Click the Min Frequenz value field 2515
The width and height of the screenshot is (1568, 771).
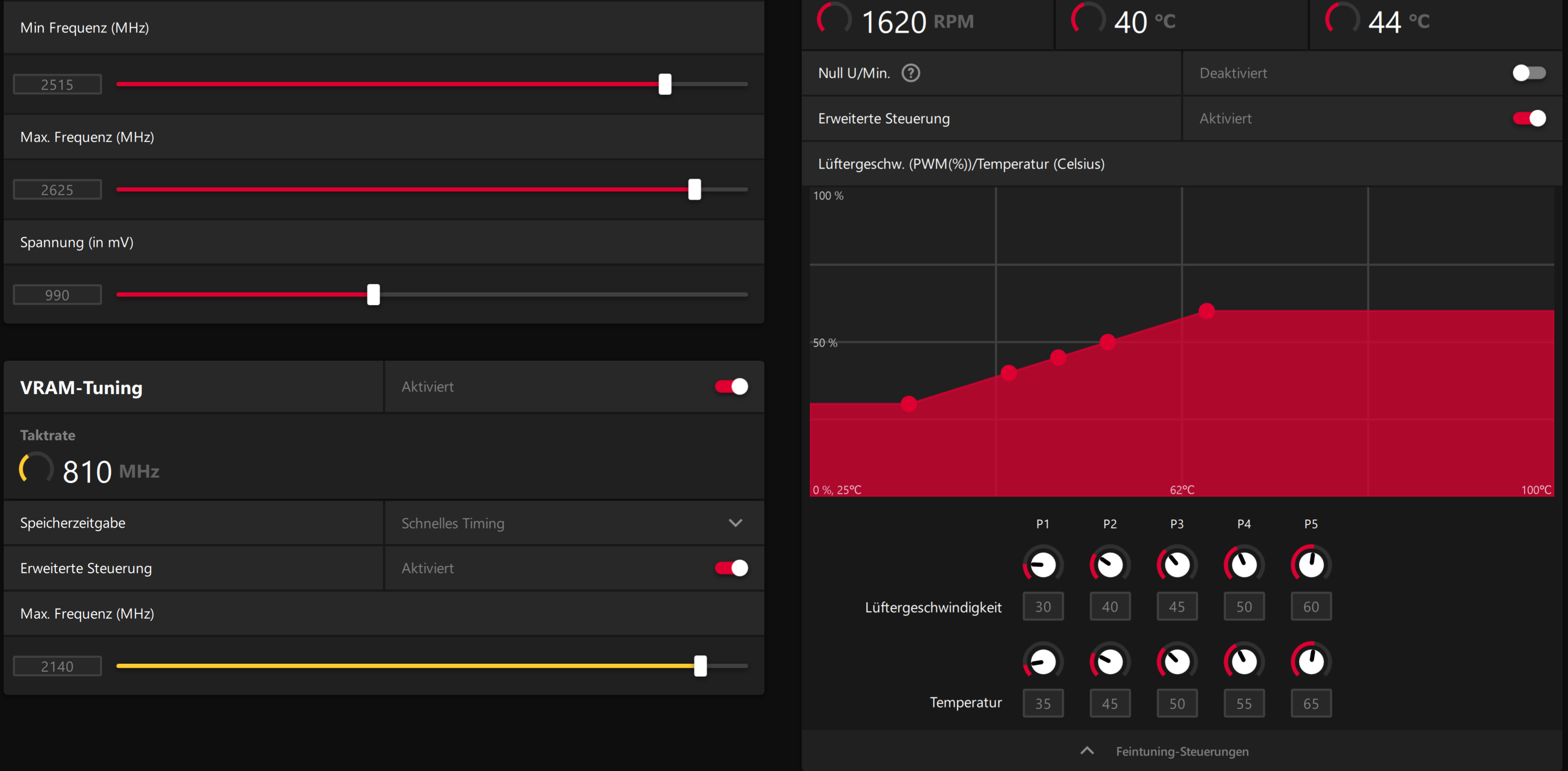pos(57,85)
